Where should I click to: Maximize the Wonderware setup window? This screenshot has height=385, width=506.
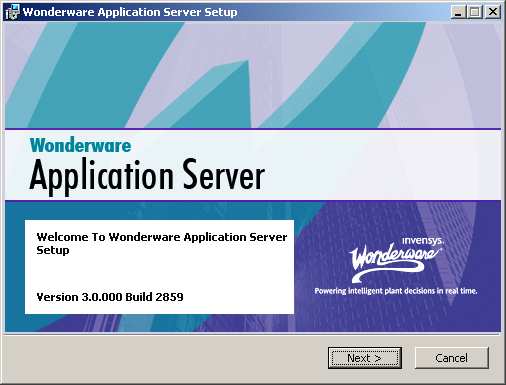pos(475,12)
